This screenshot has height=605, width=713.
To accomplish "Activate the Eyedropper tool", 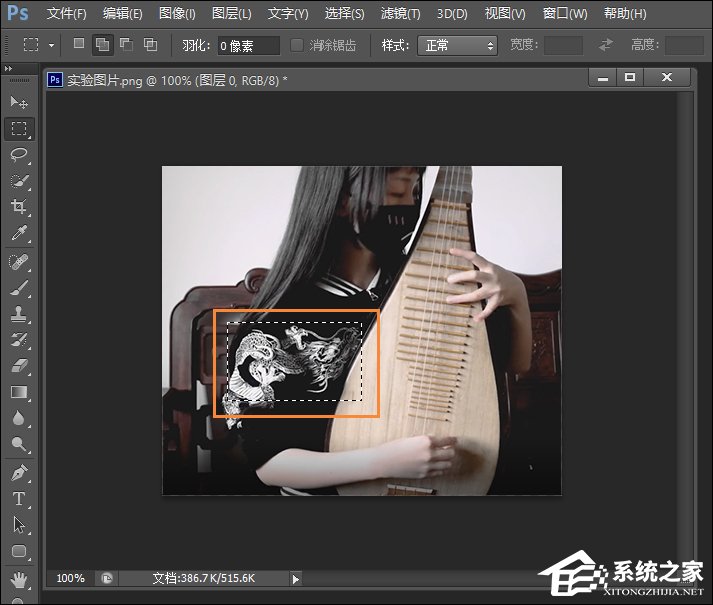I will pyautogui.click(x=19, y=234).
